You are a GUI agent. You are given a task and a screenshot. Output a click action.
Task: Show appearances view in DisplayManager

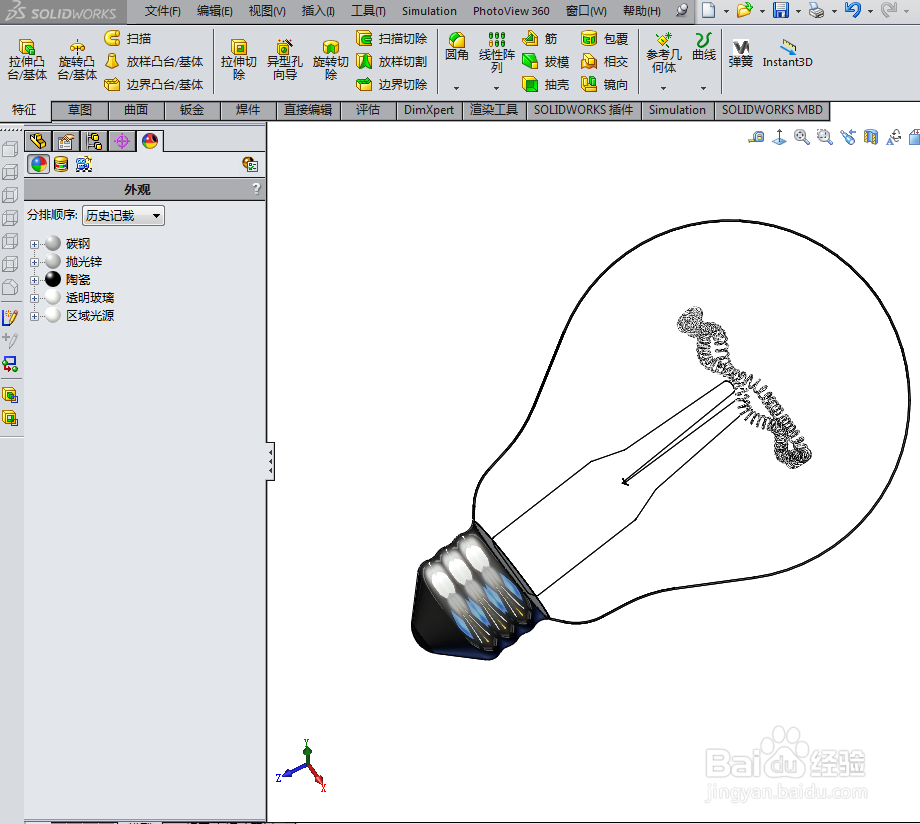[x=39, y=164]
